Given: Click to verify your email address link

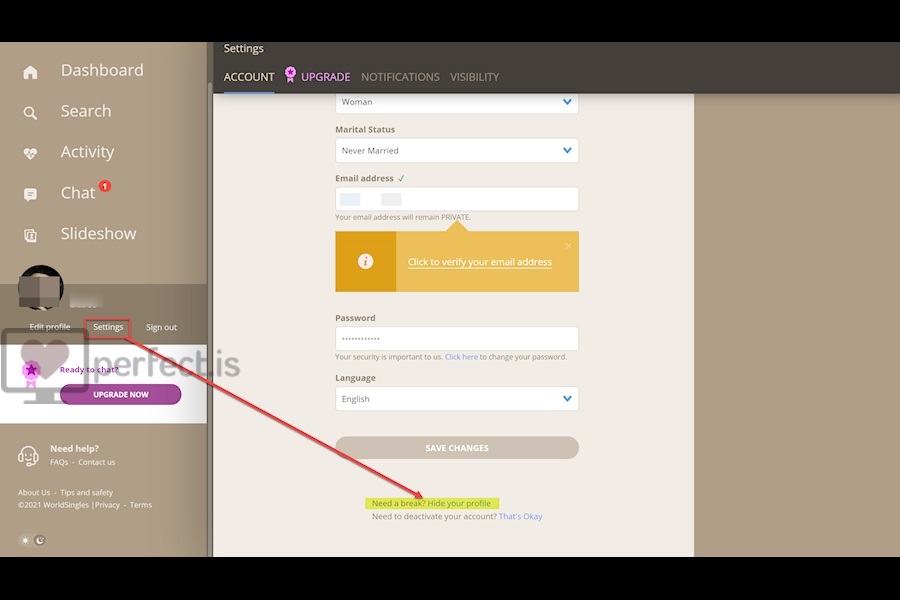Looking at the screenshot, I should [x=480, y=262].
